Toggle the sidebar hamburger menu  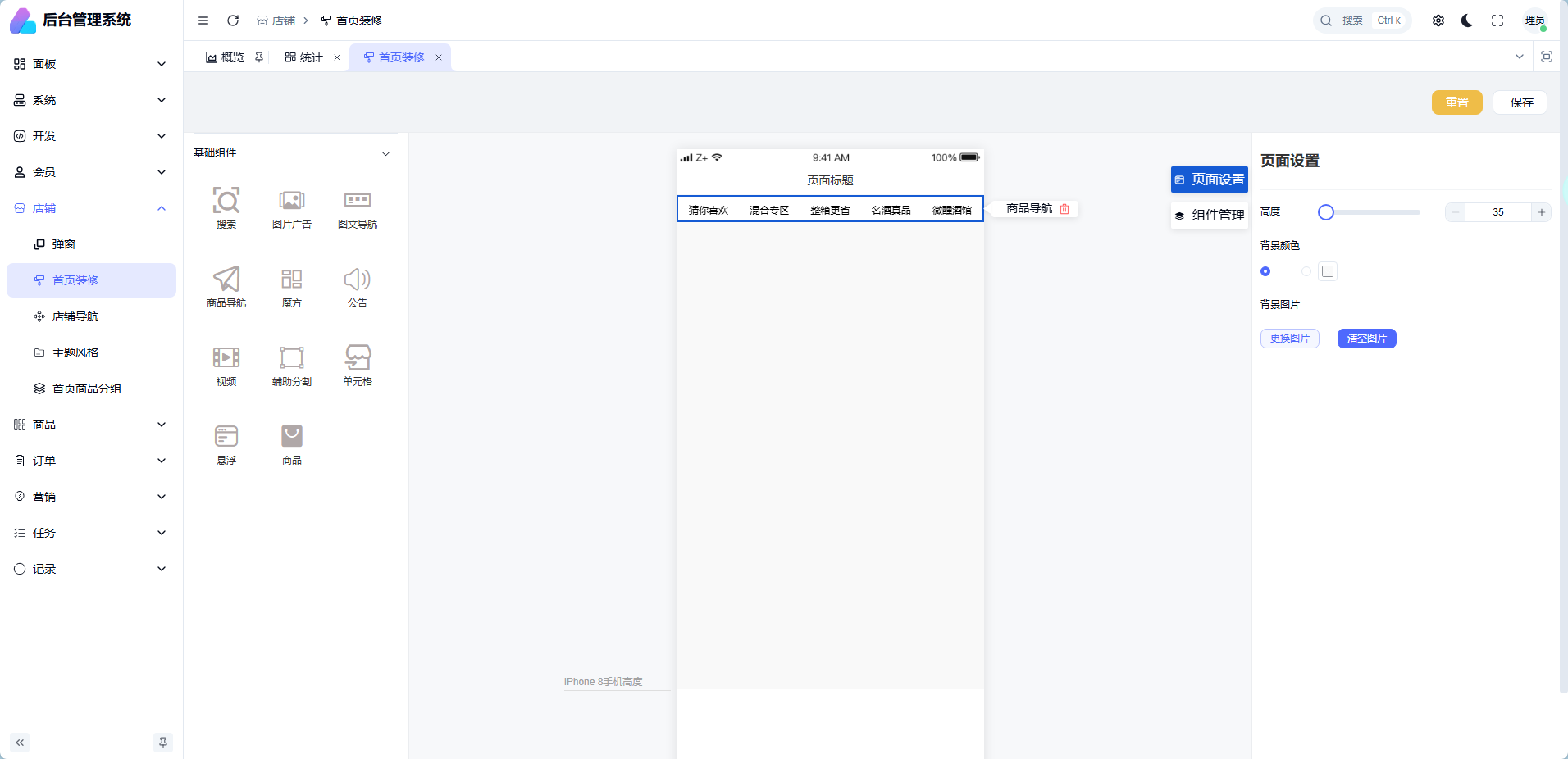(x=203, y=20)
